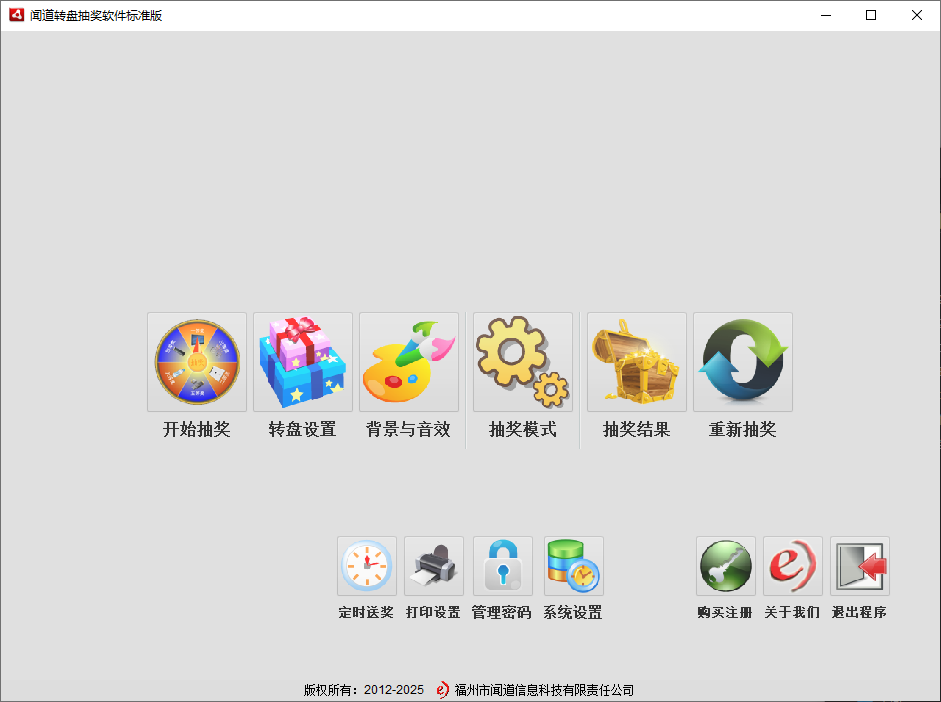Viewport: 941px width, 702px height.
Task: Click 重新抽奖 refresh arrows icon
Action: pyautogui.click(x=743, y=362)
